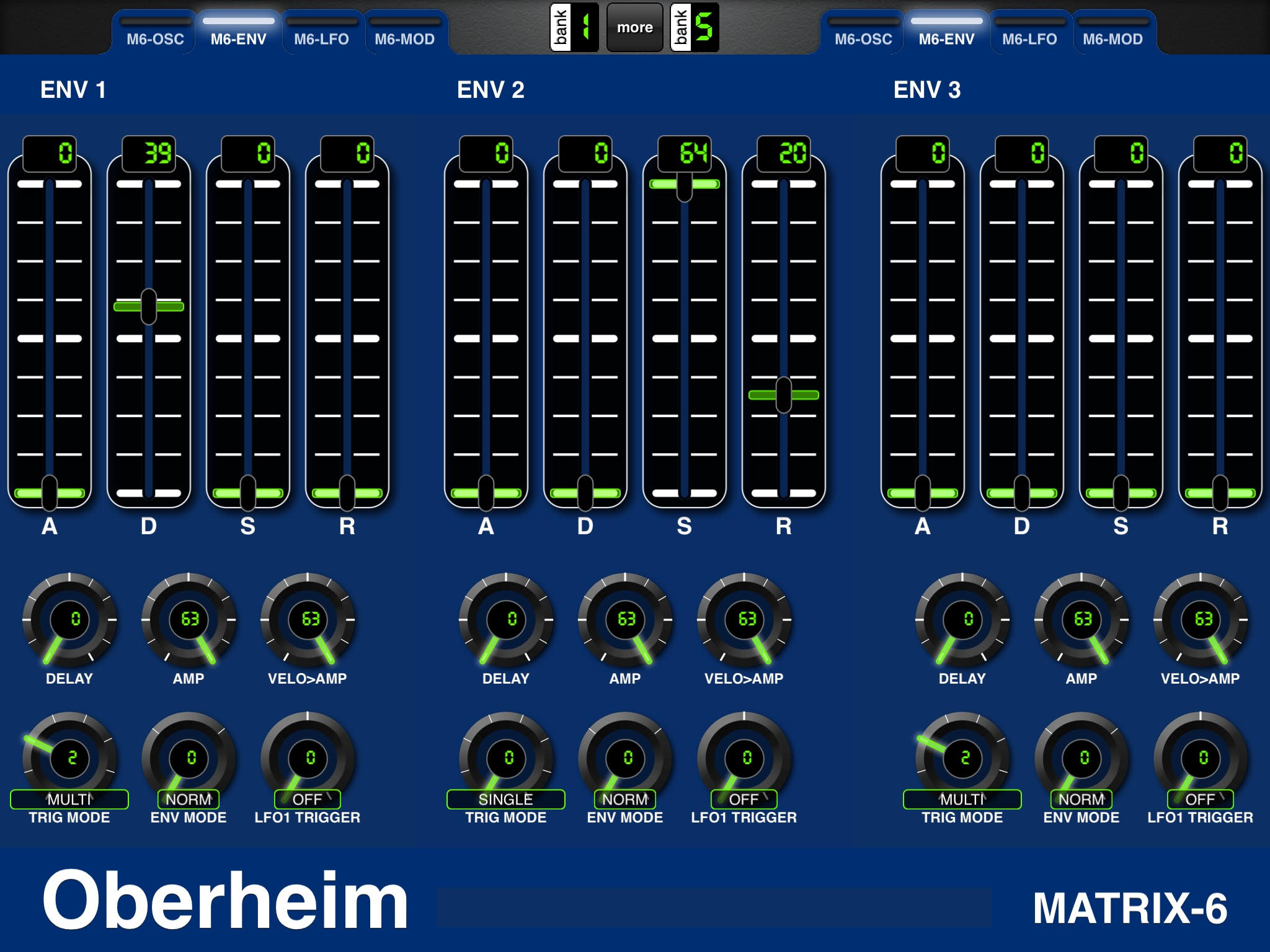Click ENV 3 VELO>AMP knob
The height and width of the screenshot is (952, 1270).
[1201, 619]
